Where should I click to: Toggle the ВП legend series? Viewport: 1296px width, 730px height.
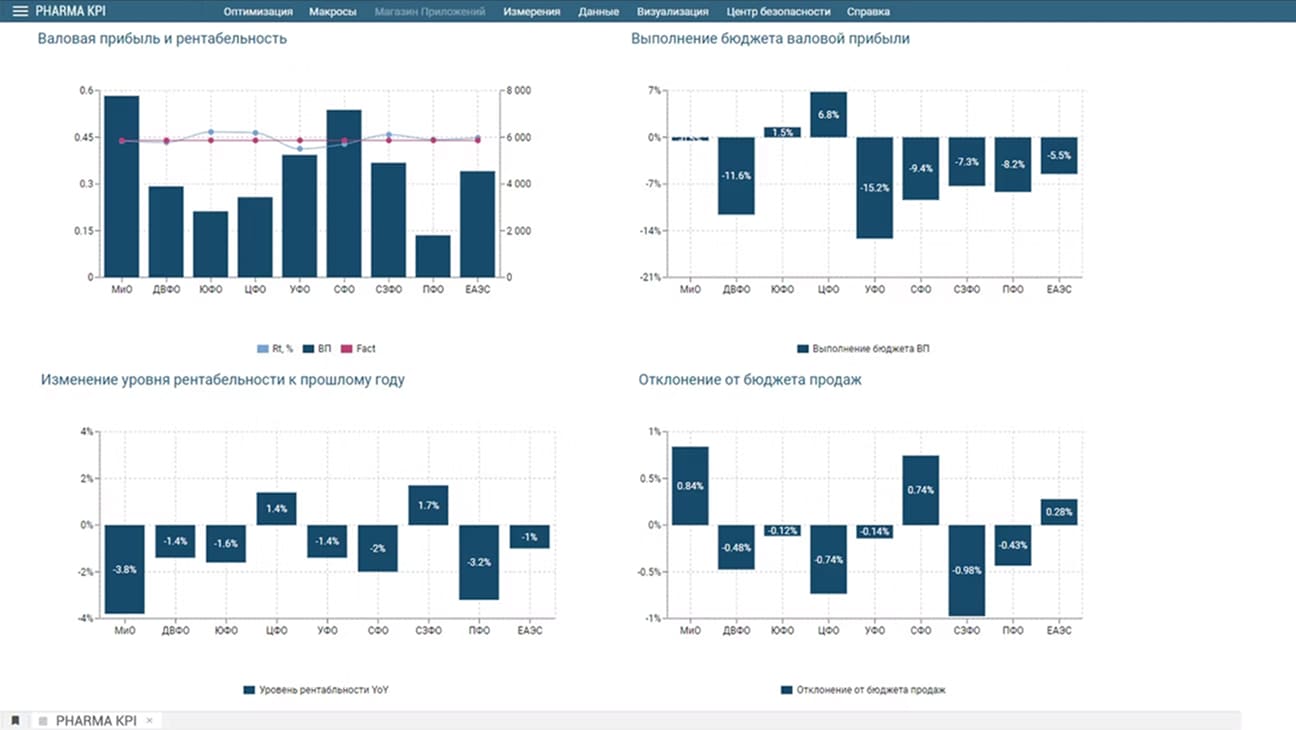[x=318, y=349]
